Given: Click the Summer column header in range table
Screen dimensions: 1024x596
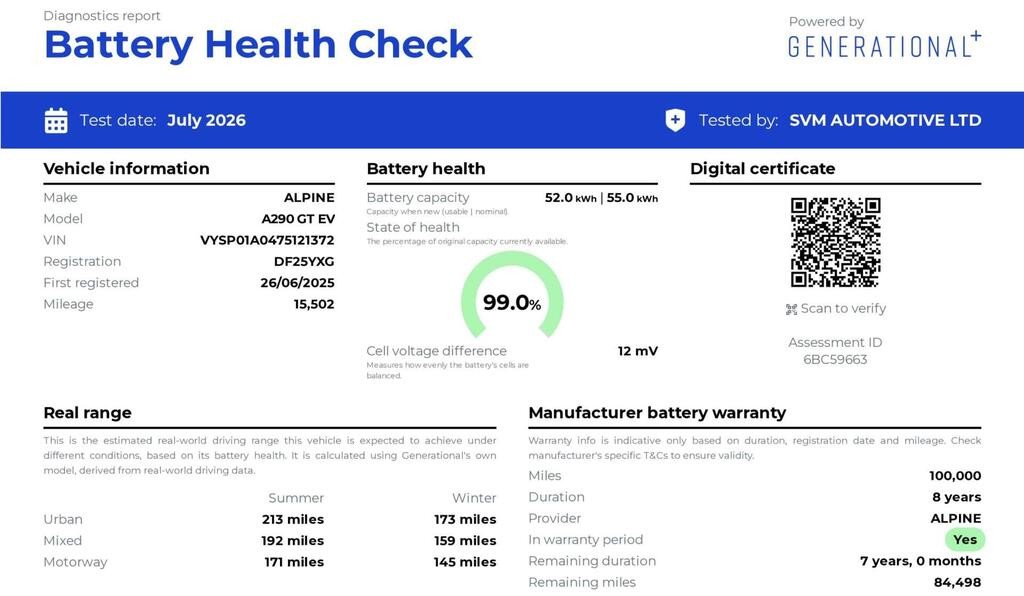Looking at the screenshot, I should pyautogui.click(x=296, y=498).
